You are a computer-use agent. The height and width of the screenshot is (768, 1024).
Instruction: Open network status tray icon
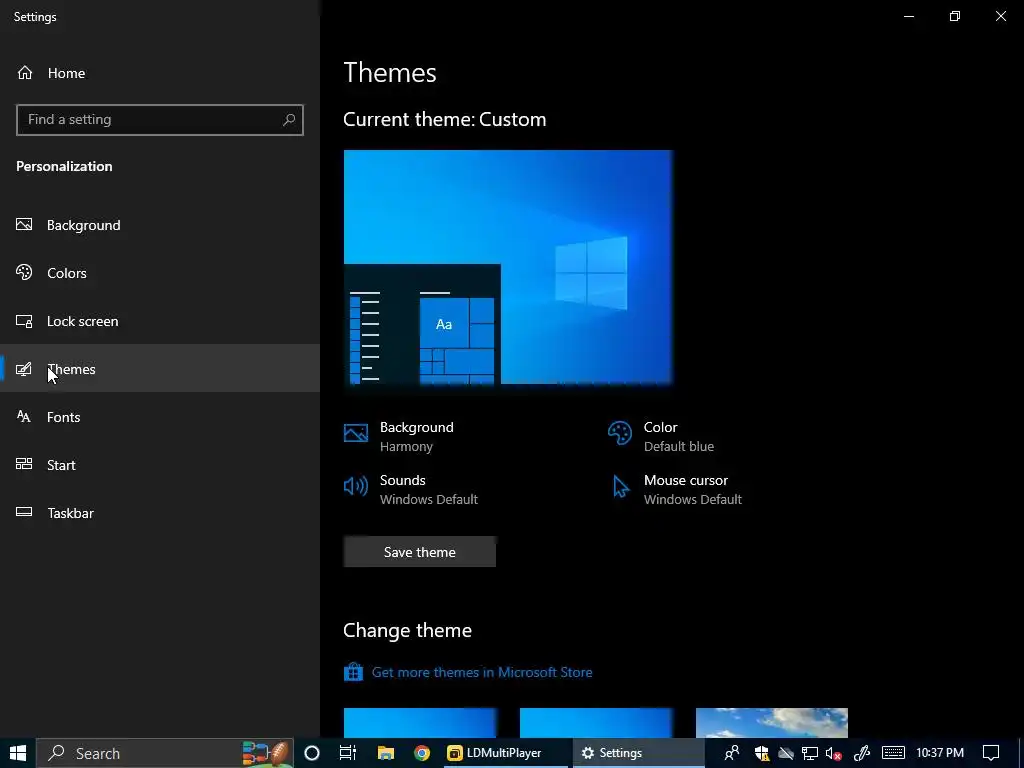coord(810,753)
